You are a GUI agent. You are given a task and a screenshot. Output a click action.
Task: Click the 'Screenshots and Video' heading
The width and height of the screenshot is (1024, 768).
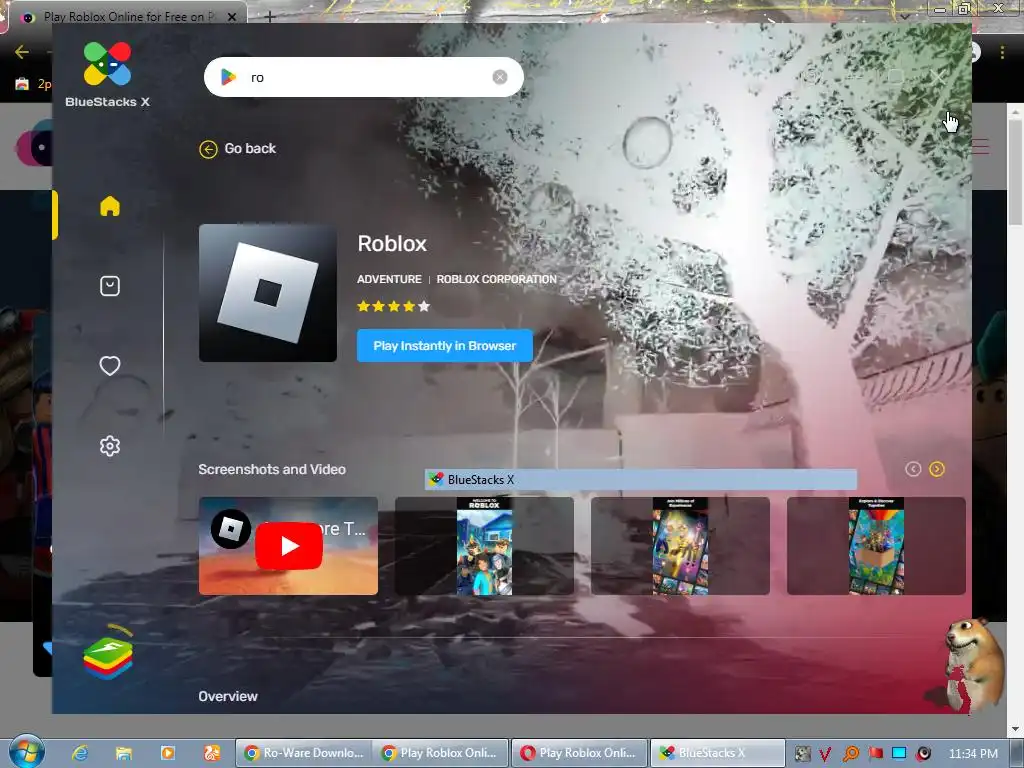[272, 469]
